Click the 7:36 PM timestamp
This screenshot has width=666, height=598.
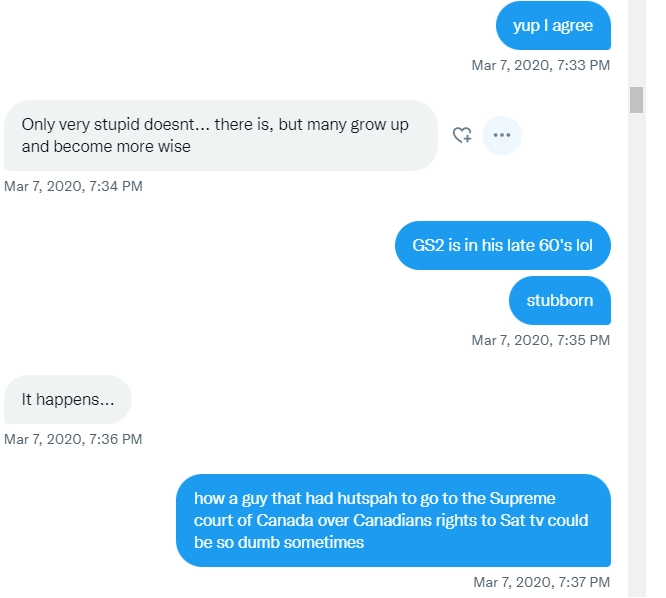tap(73, 439)
